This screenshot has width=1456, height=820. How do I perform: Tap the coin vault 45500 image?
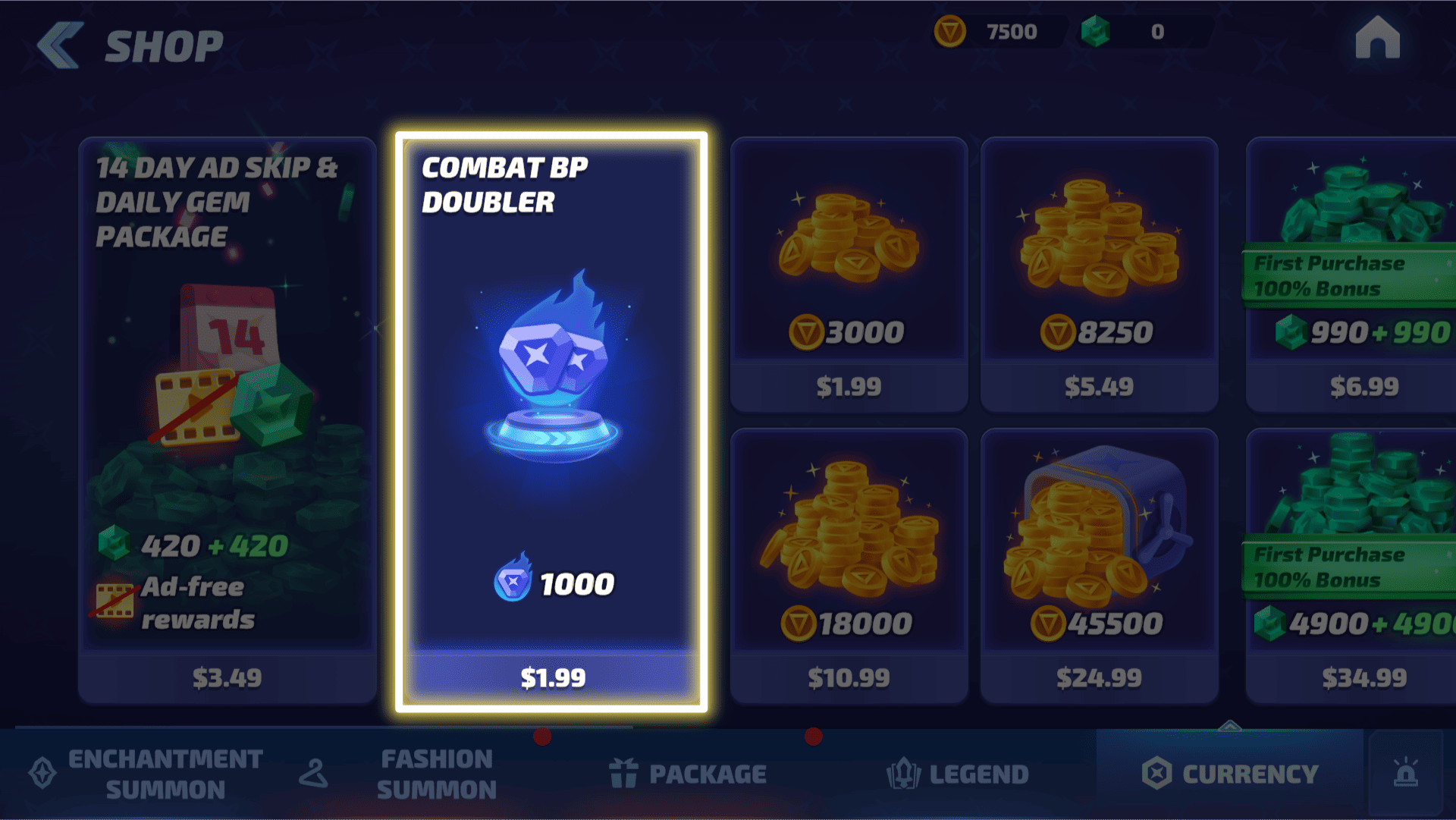point(1099,523)
